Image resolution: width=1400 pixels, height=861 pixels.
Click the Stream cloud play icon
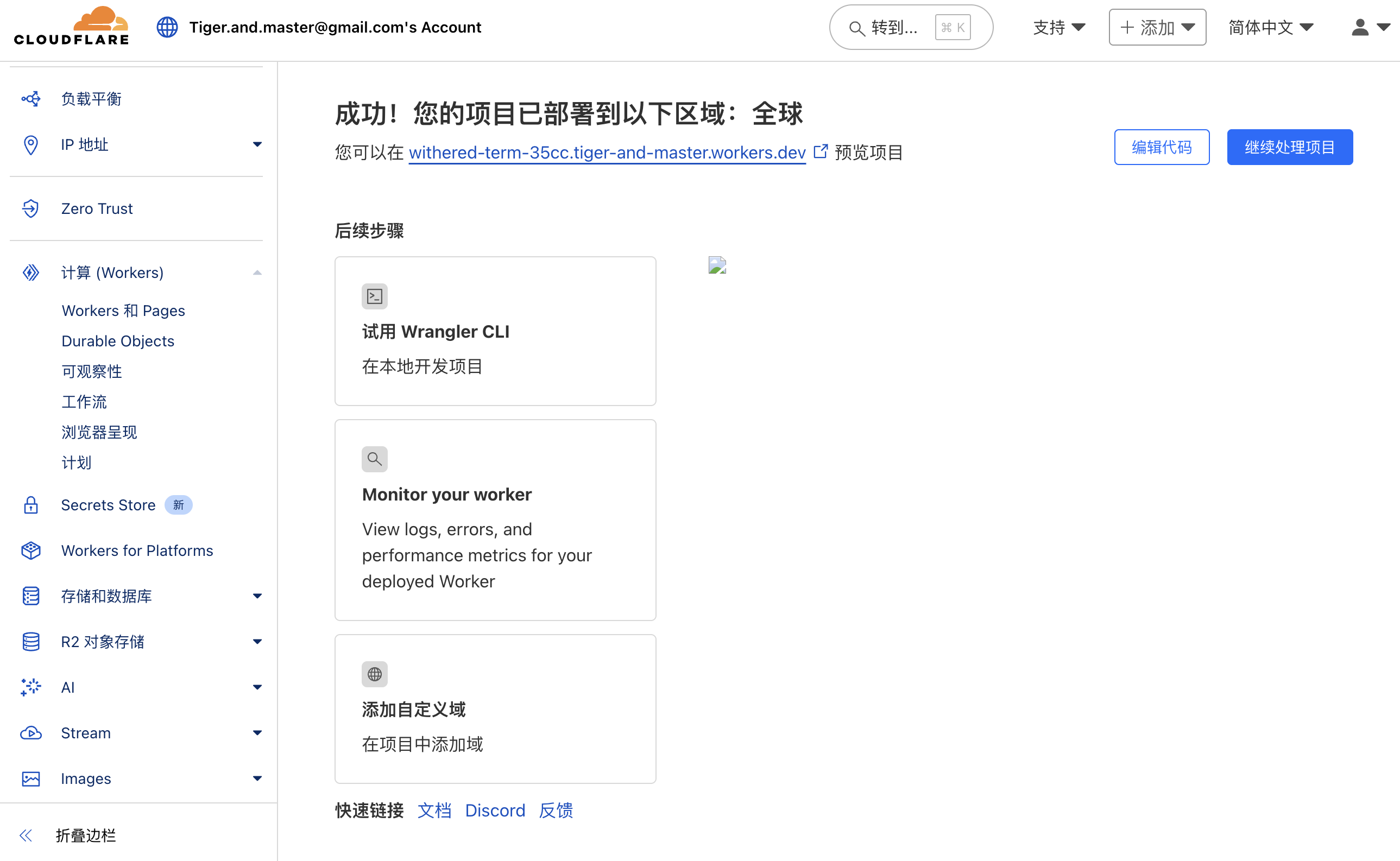tap(31, 733)
